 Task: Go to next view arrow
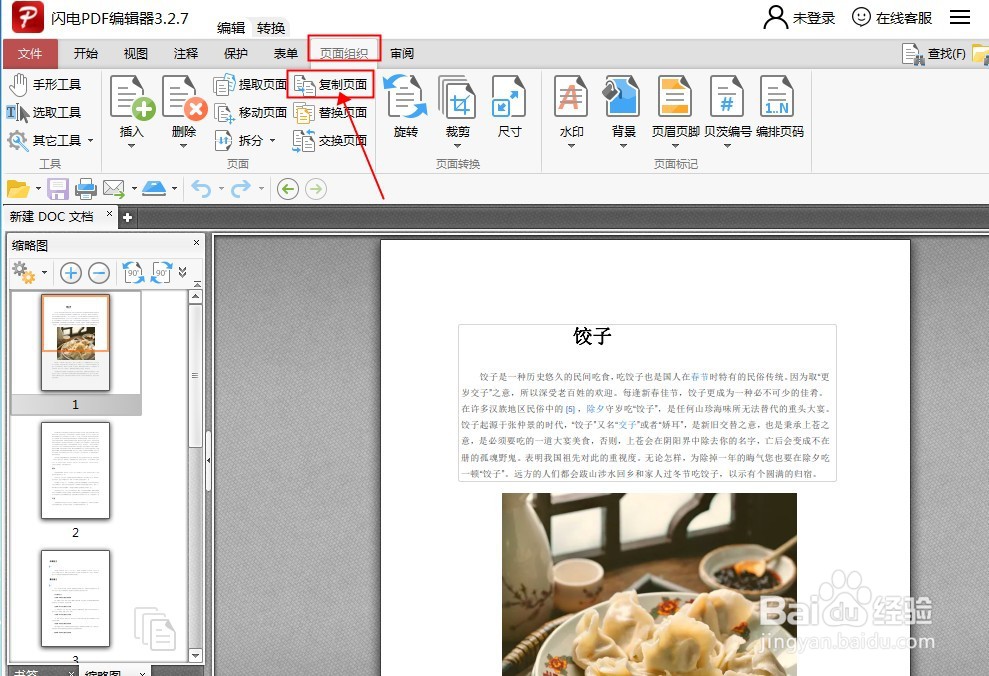click(316, 189)
